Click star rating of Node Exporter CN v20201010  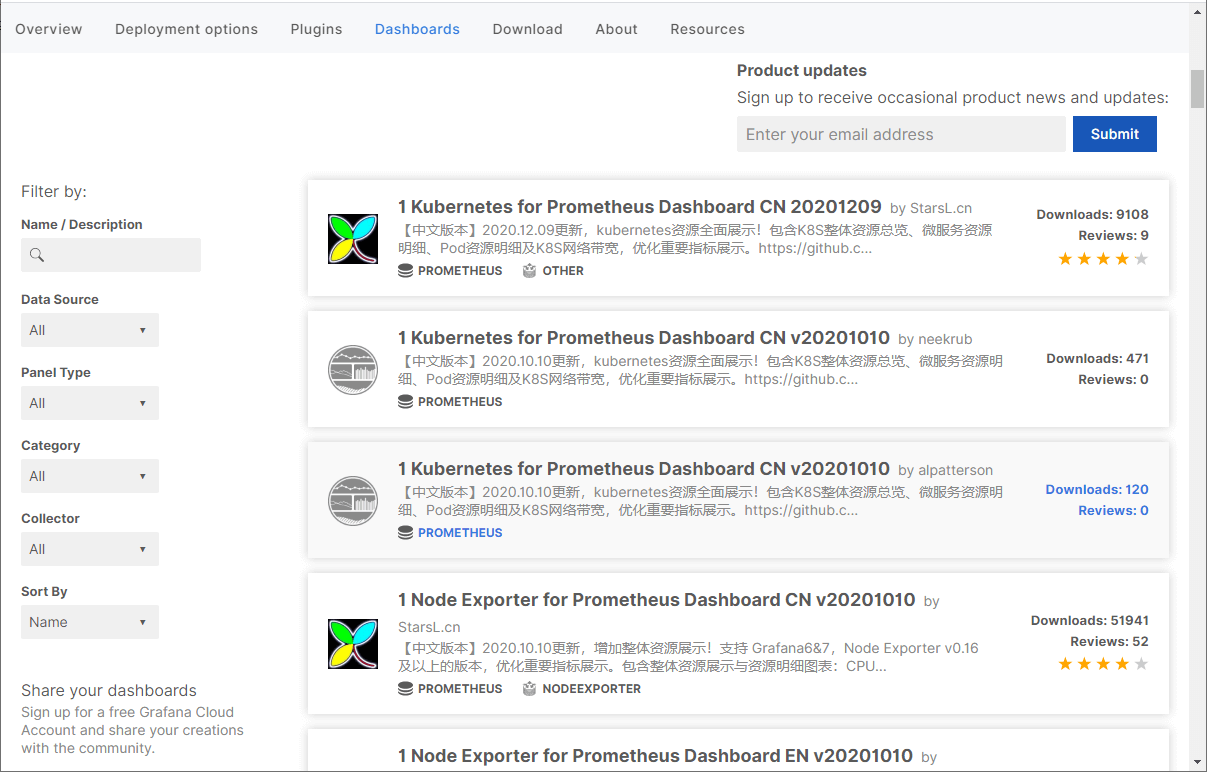click(1103, 664)
